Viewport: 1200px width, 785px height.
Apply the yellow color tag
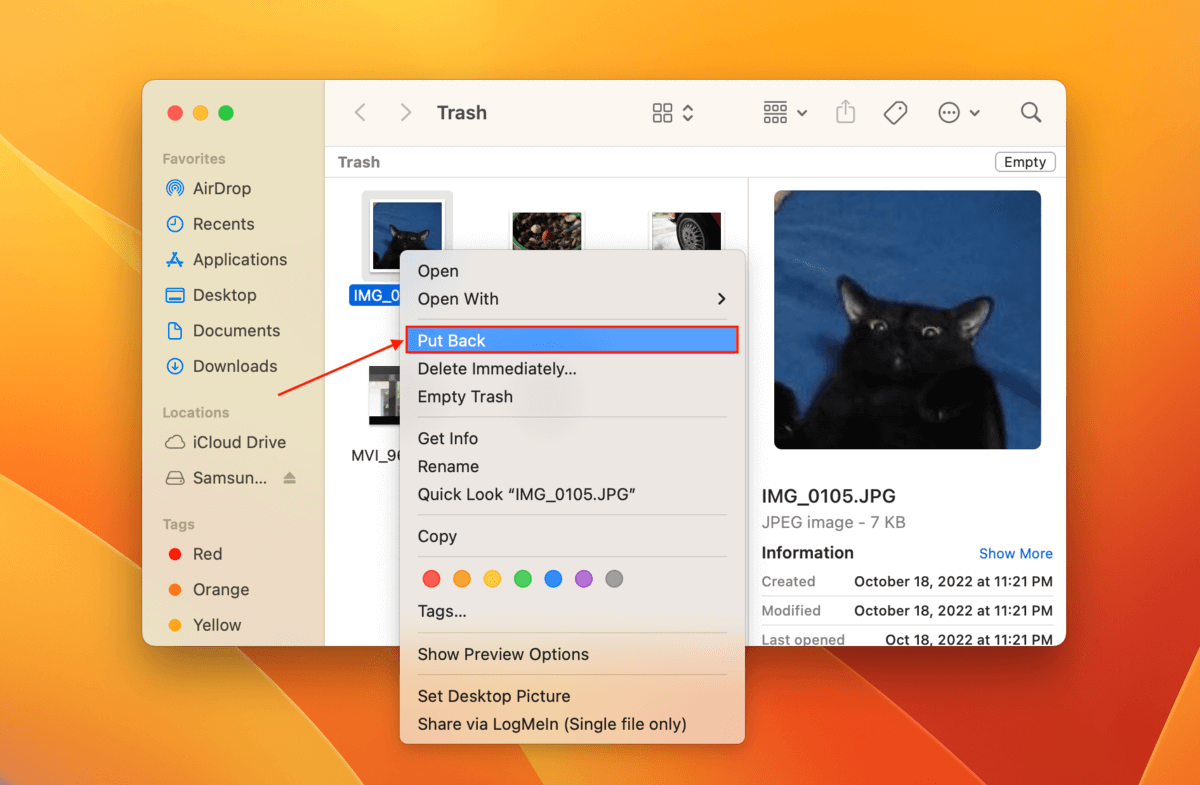pos(492,579)
